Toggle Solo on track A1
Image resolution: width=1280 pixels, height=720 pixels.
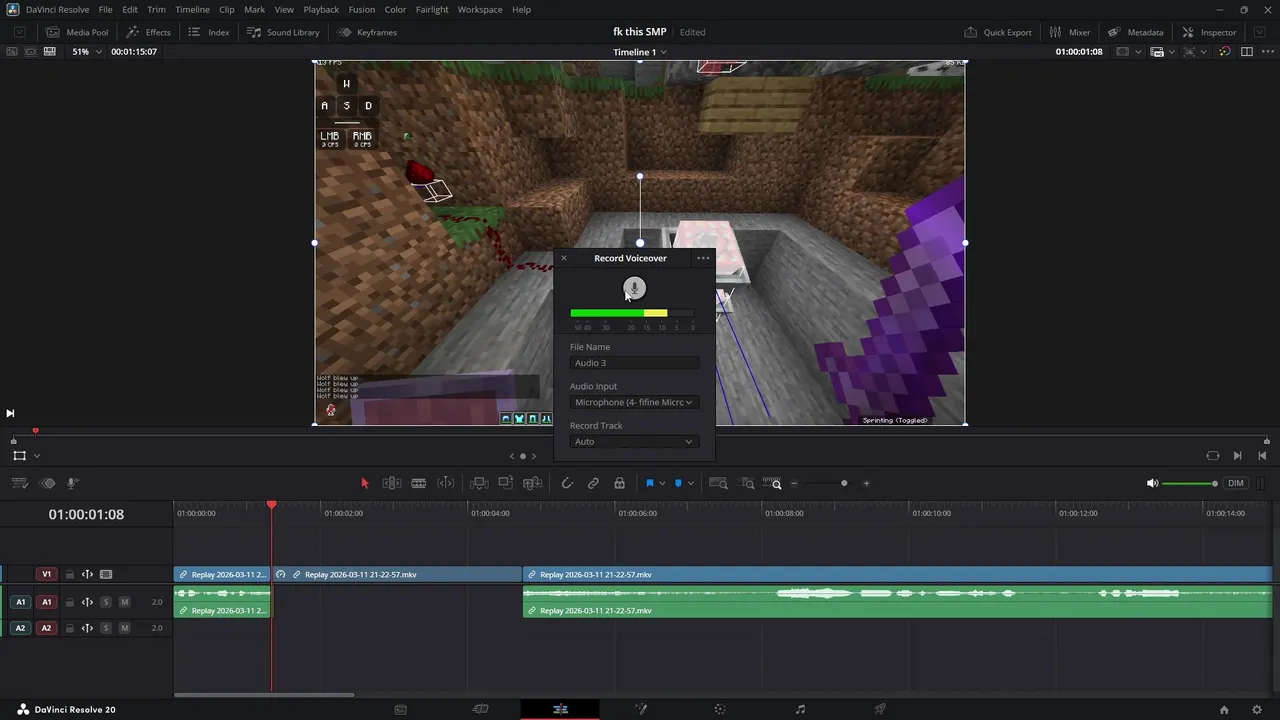click(x=106, y=602)
